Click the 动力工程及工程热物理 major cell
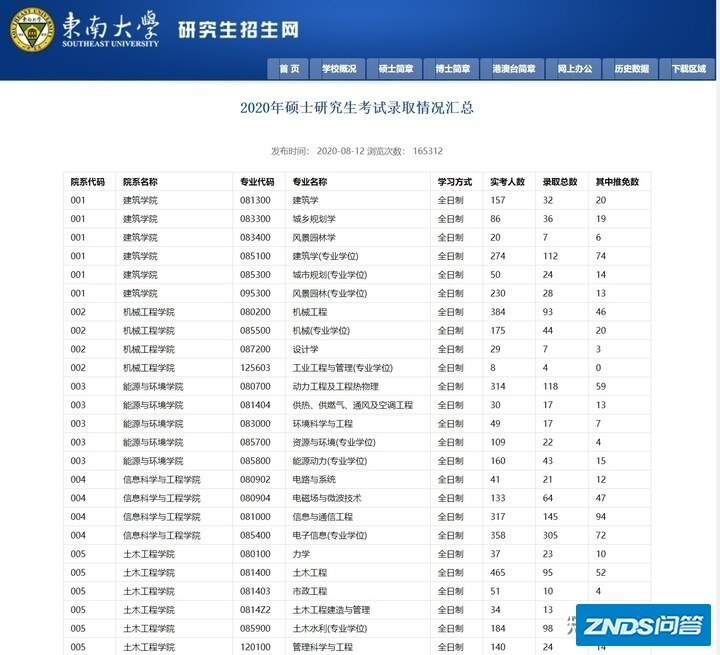 point(335,386)
